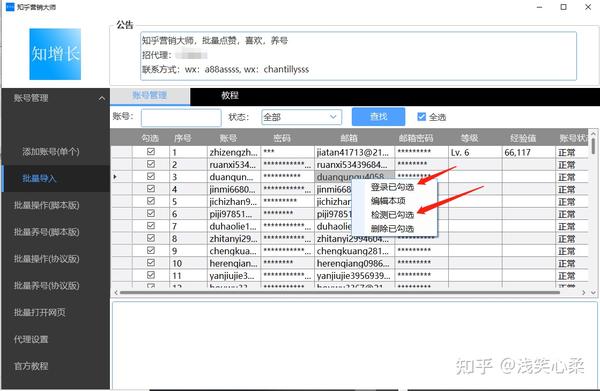Viewport: 600px width, 391px height.
Task: Uncheck the checkbox for row 3 duanqun
Action: (151, 176)
